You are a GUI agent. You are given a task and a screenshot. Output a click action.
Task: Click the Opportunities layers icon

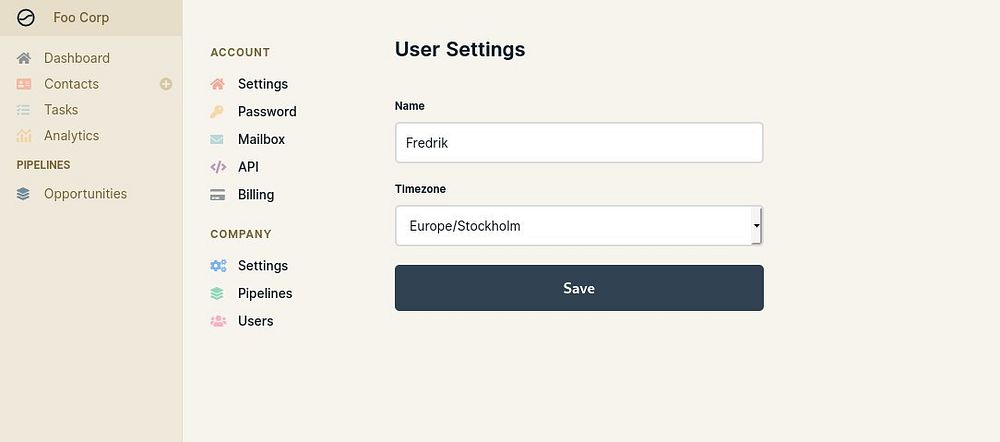click(24, 194)
